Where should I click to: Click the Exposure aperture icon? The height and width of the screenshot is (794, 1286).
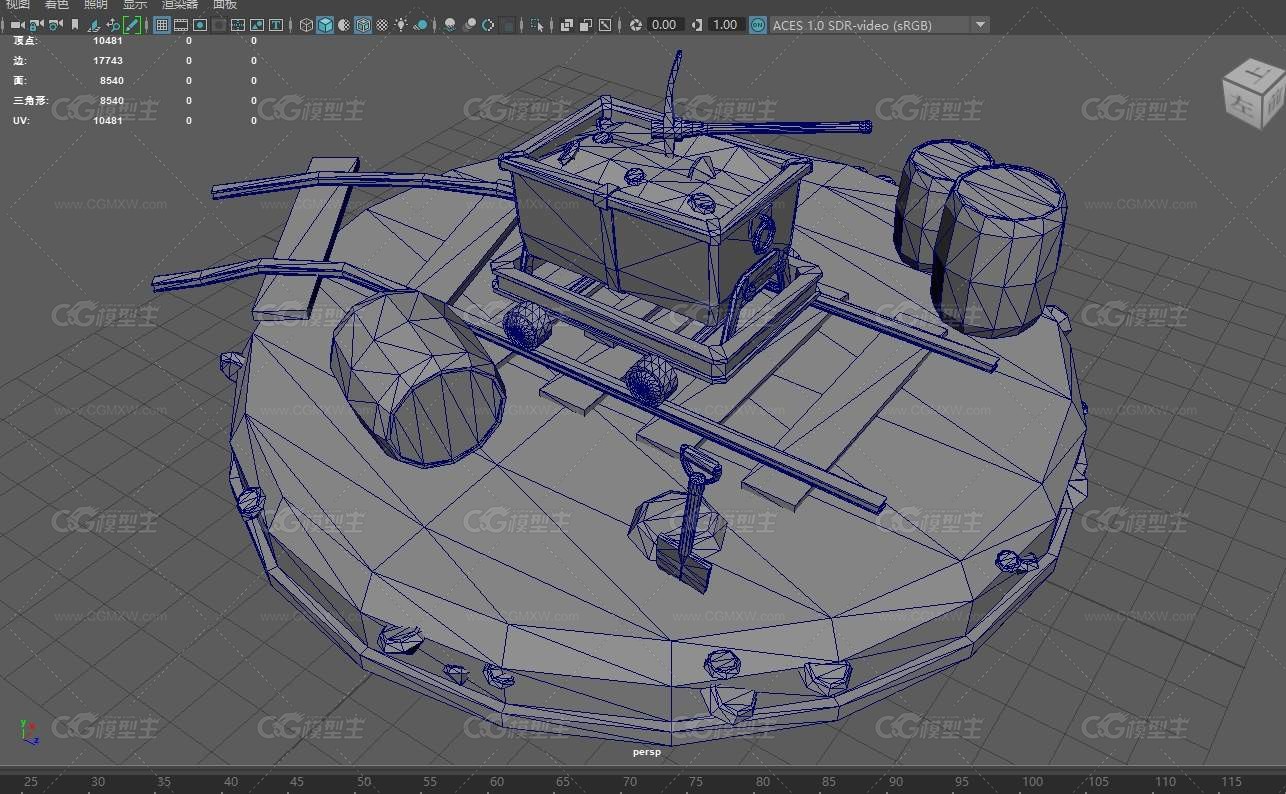[635, 25]
